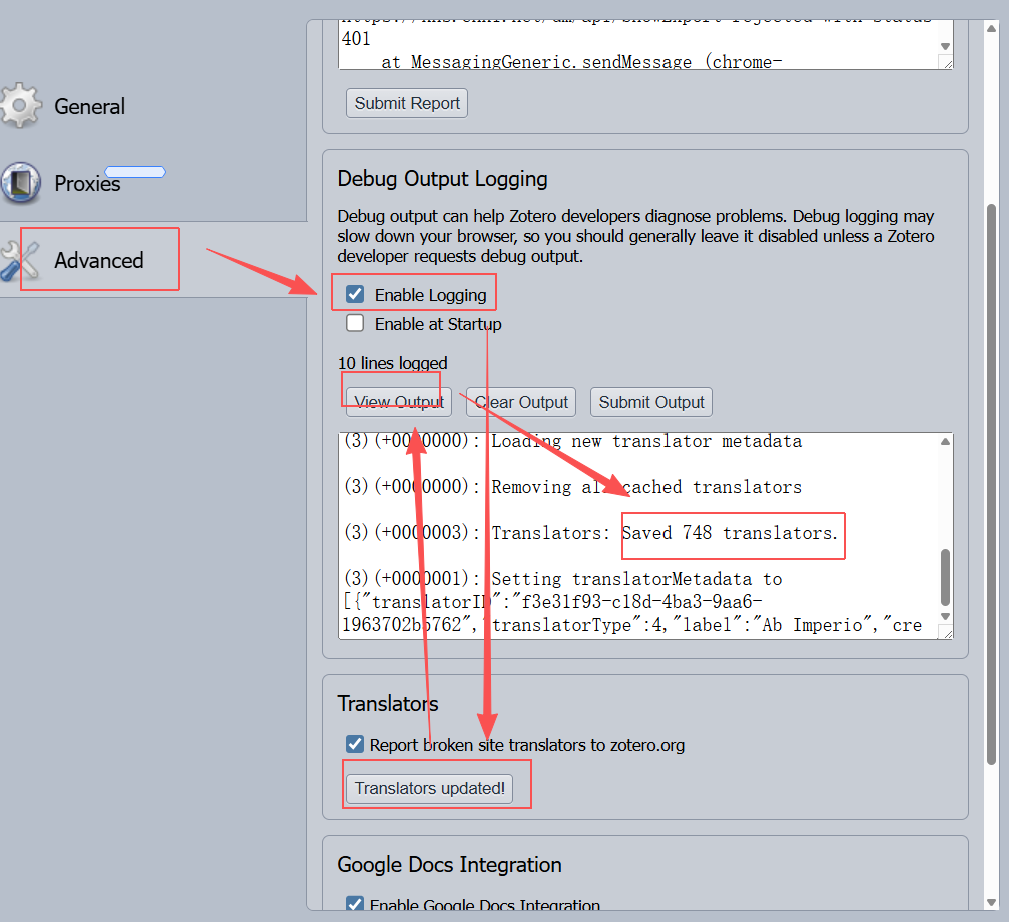
Task: Click the General gear icon
Action: 21,106
